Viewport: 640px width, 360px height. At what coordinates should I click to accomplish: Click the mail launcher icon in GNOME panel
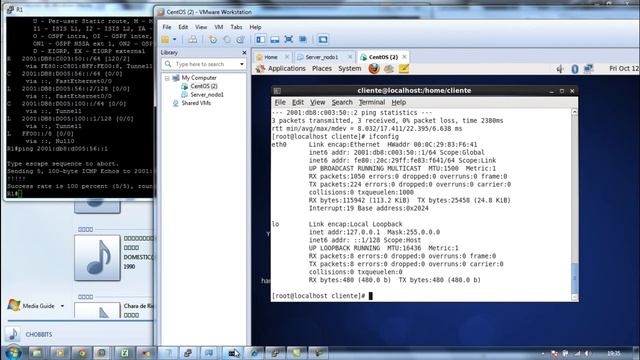(x=389, y=69)
